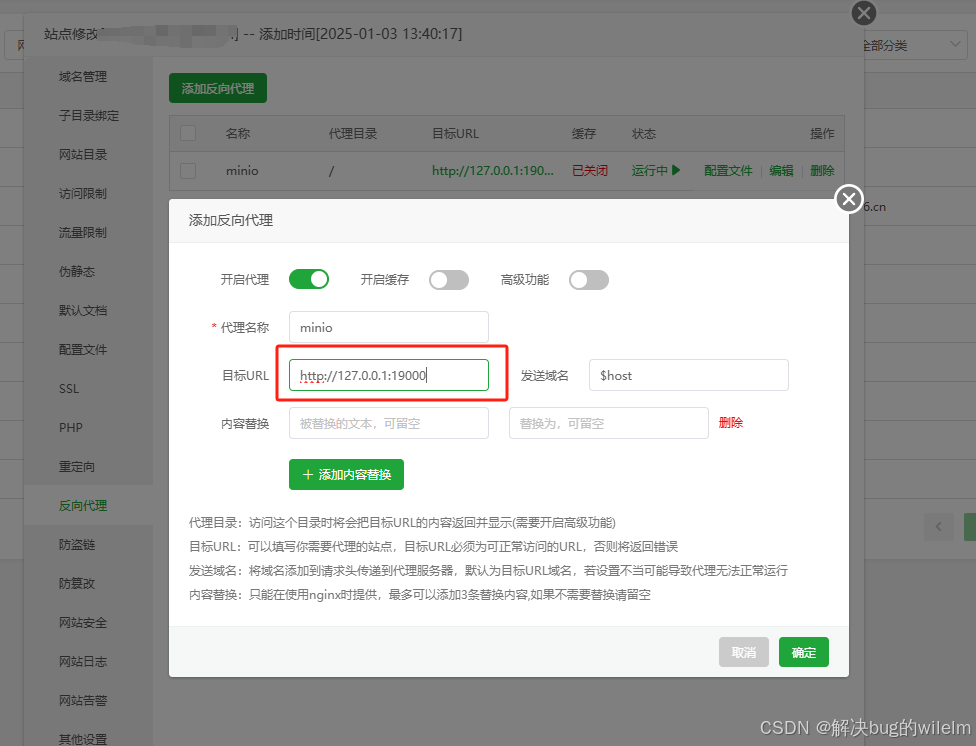Check the select-all checkbox in table header
This screenshot has width=976, height=746.
pos(188,133)
